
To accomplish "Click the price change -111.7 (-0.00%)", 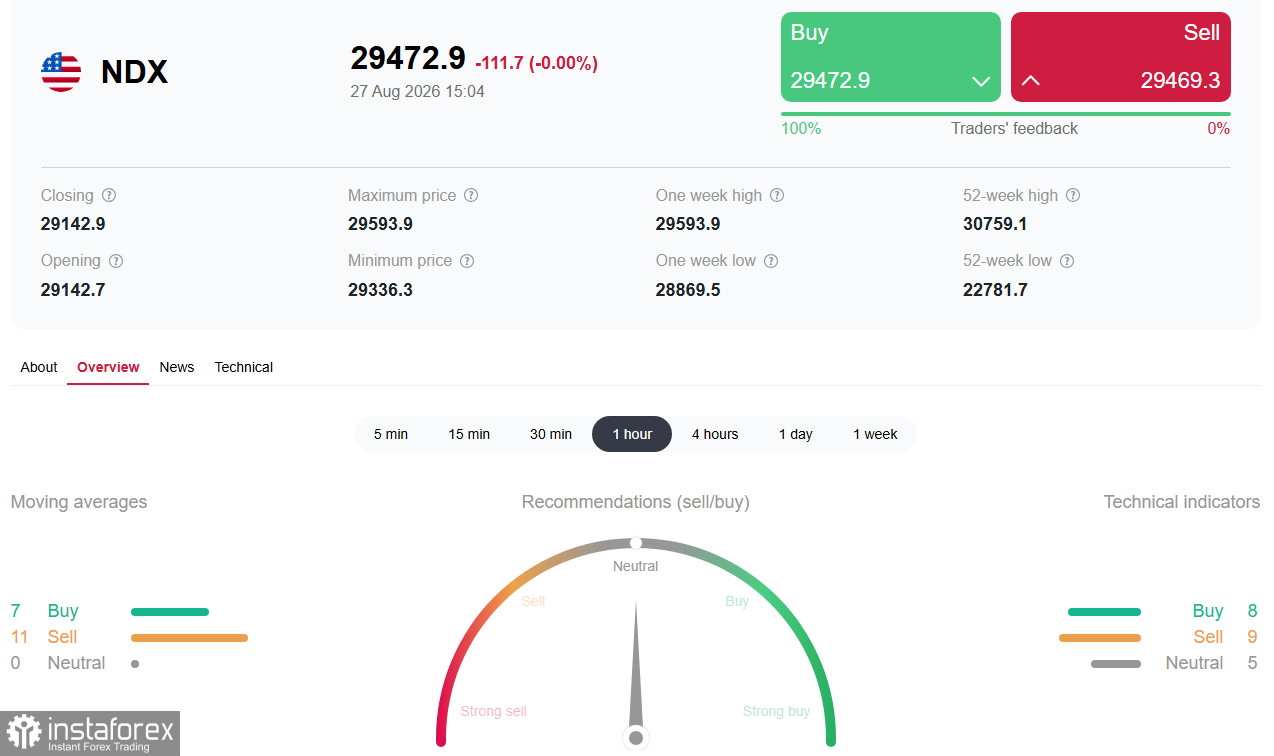I will [x=536, y=63].
